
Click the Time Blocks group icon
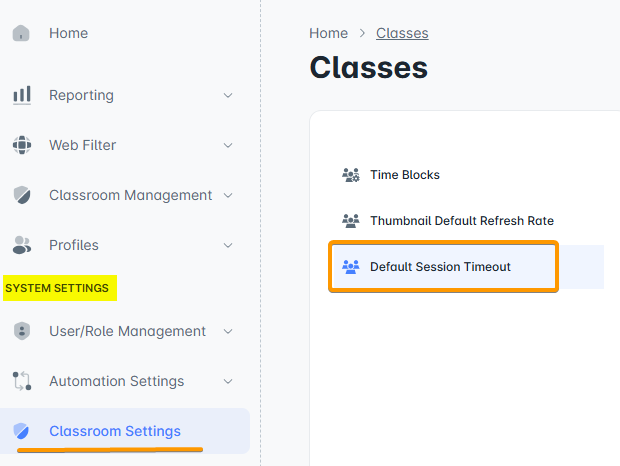[x=350, y=175]
